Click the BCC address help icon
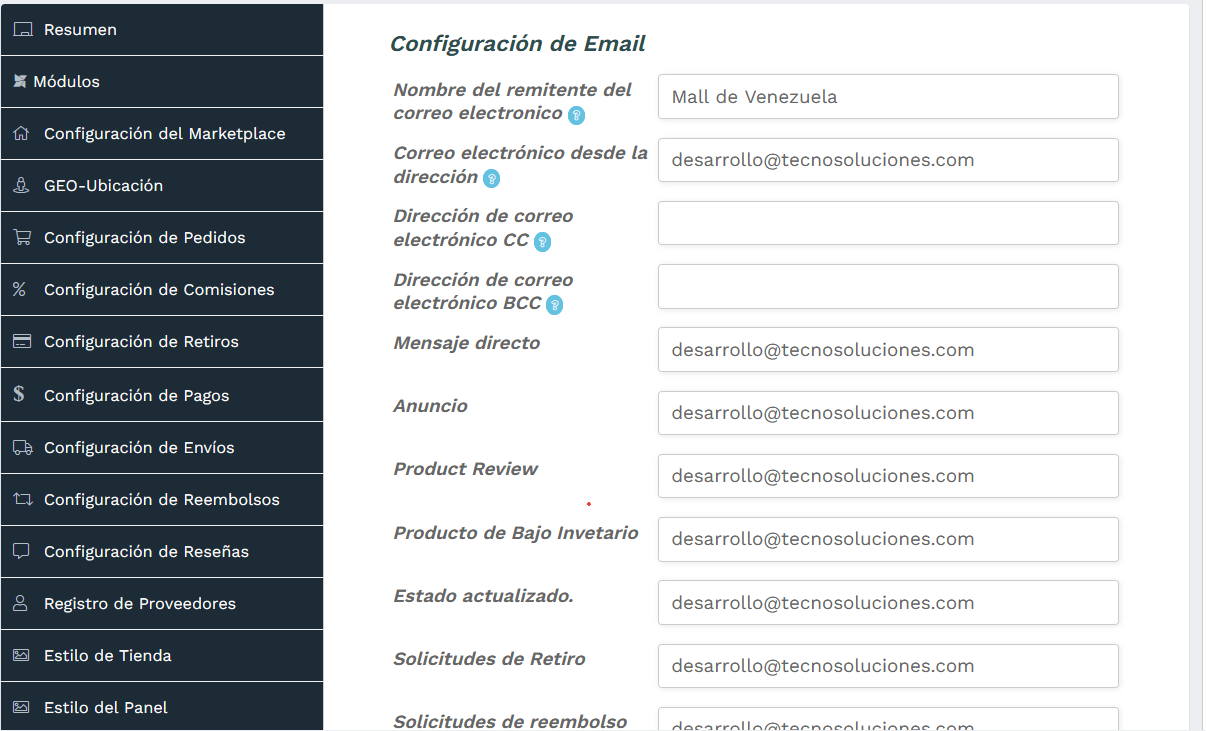Image resolution: width=1206 pixels, height=731 pixels. pos(555,306)
